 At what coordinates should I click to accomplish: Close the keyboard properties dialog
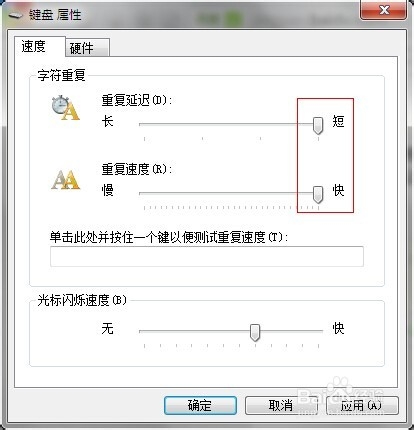click(x=383, y=10)
